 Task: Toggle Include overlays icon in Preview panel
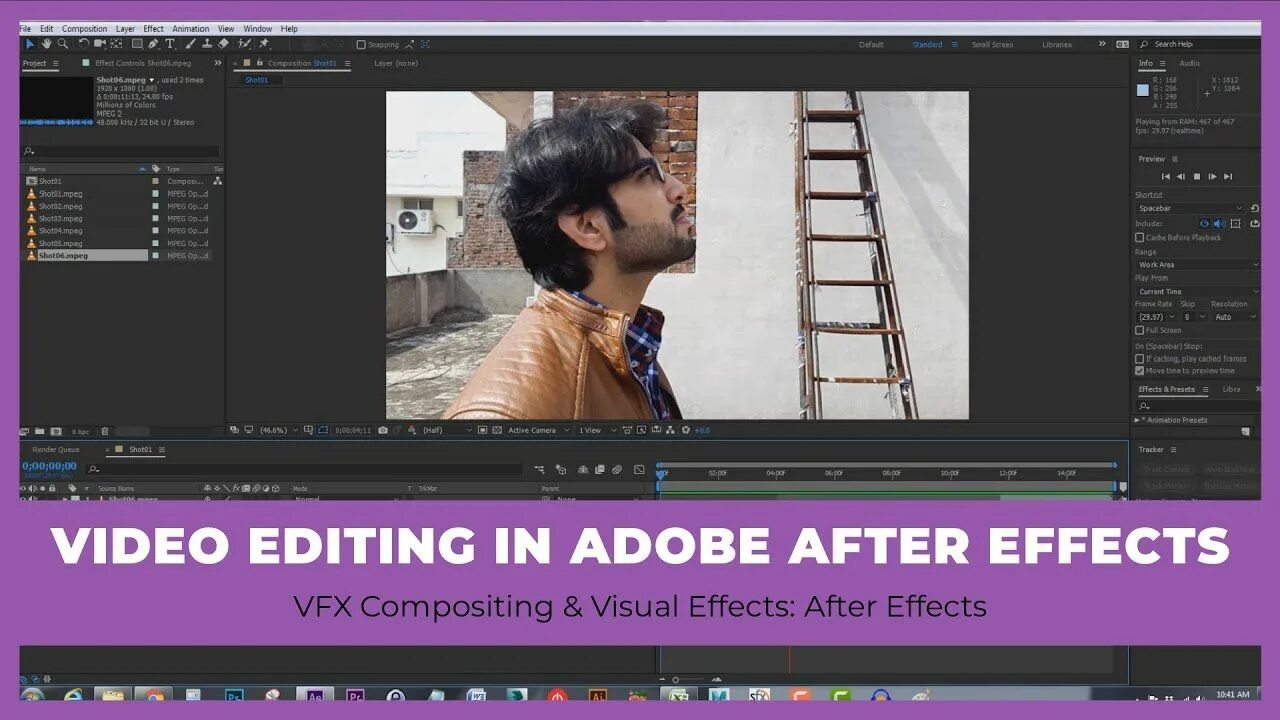(x=1236, y=223)
